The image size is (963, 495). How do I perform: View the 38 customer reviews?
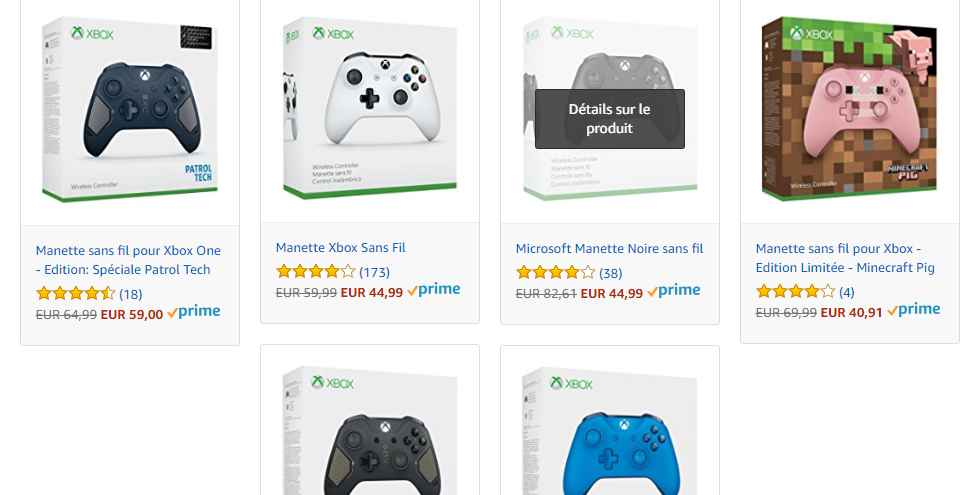610,273
